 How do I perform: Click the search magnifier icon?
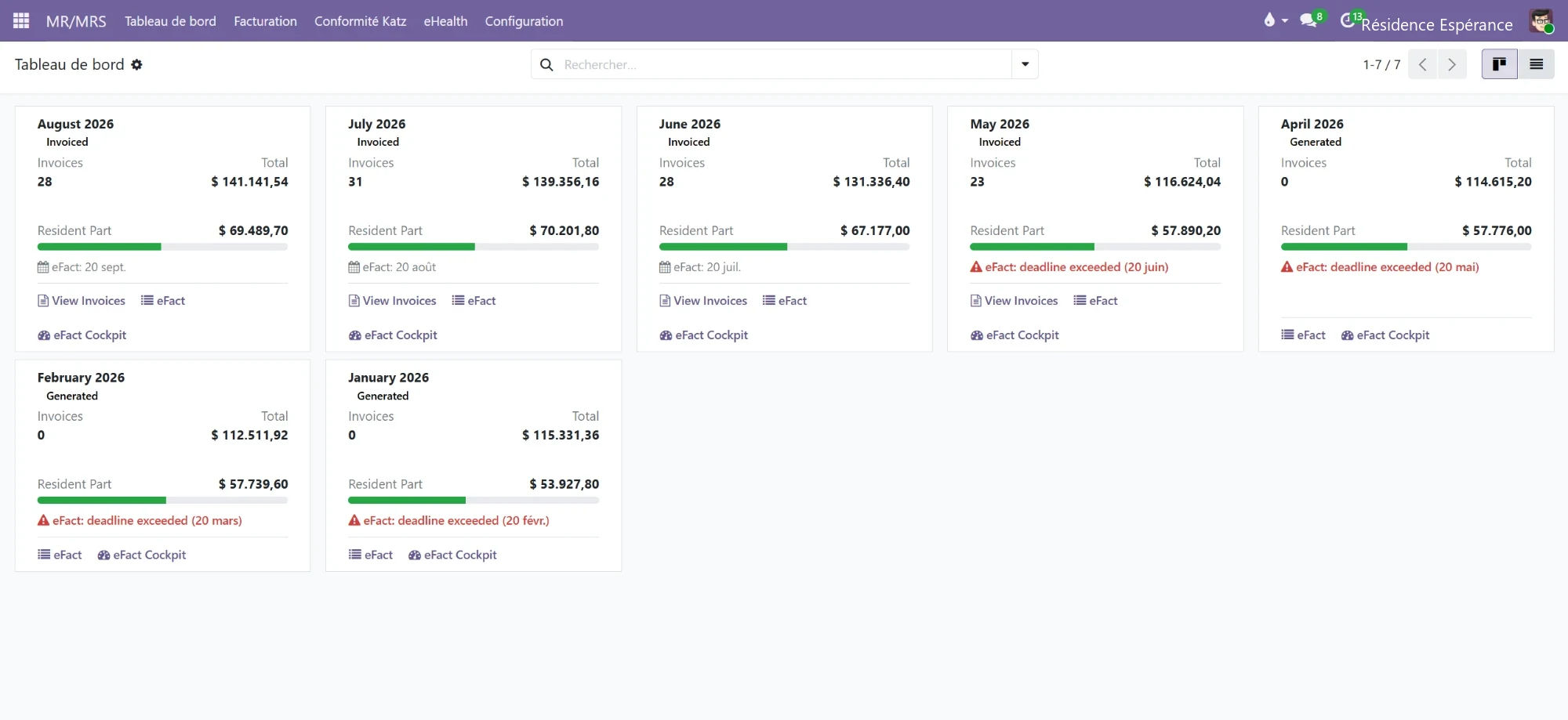[x=546, y=65]
